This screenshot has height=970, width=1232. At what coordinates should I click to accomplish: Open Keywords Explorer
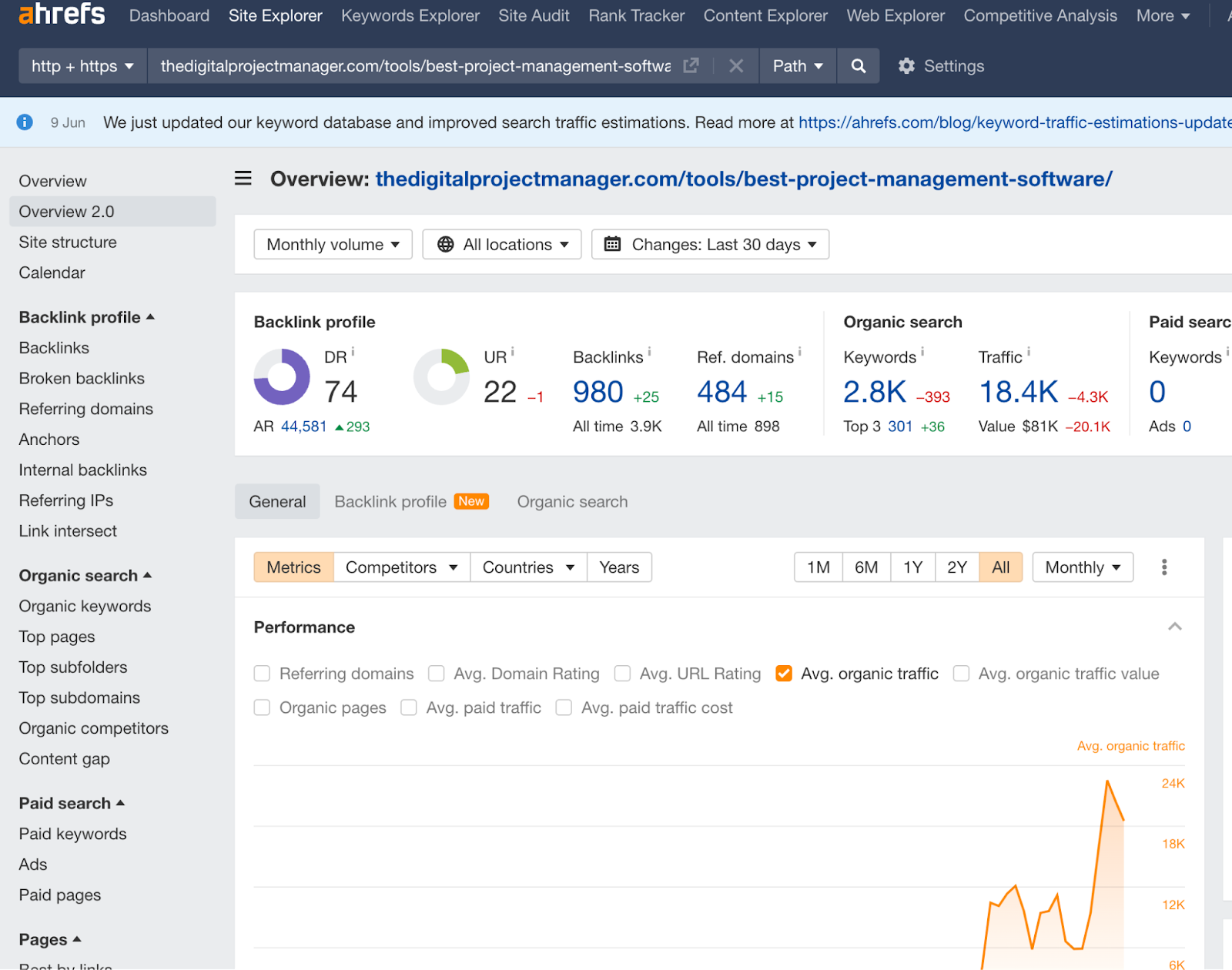410,15
